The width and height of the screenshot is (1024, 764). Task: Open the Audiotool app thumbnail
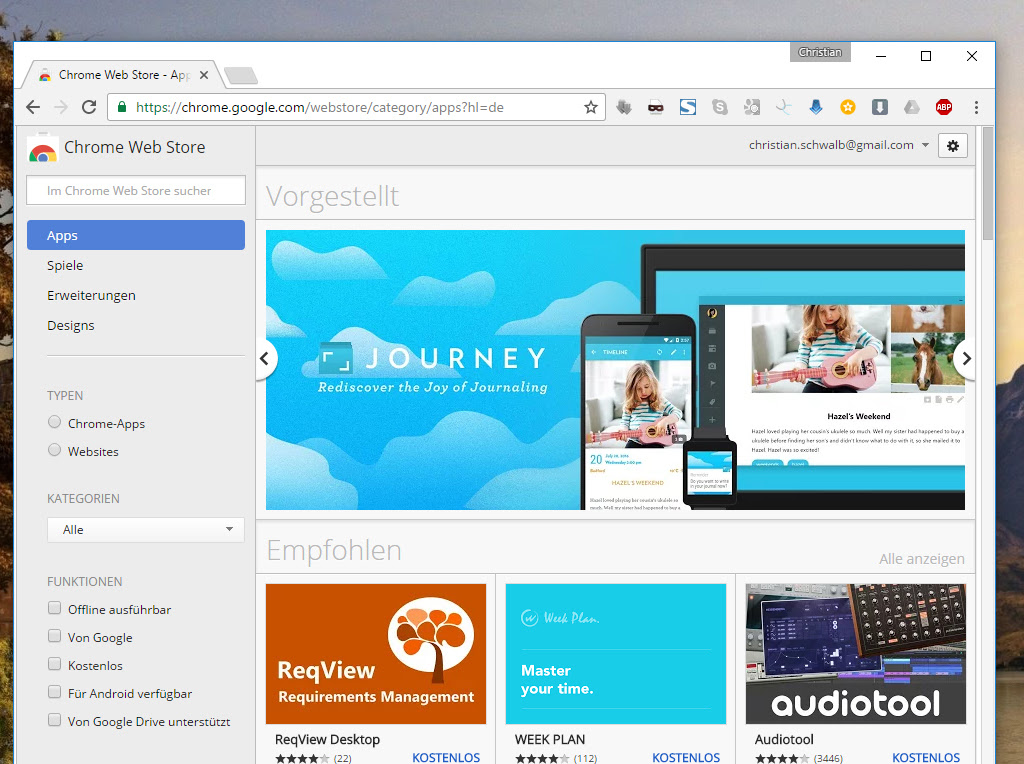856,654
